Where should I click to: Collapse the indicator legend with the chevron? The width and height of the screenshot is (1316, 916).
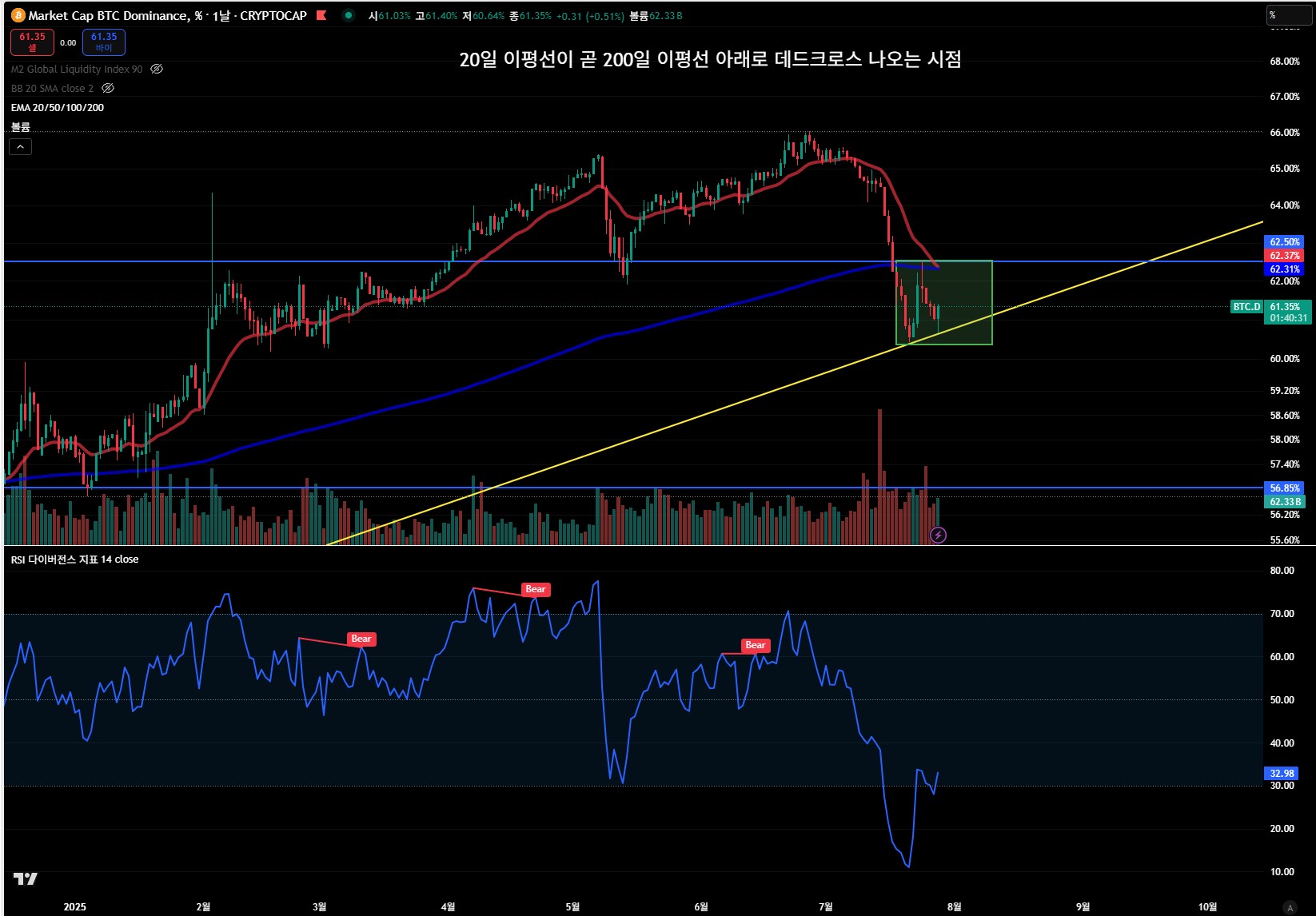pyautogui.click(x=21, y=146)
